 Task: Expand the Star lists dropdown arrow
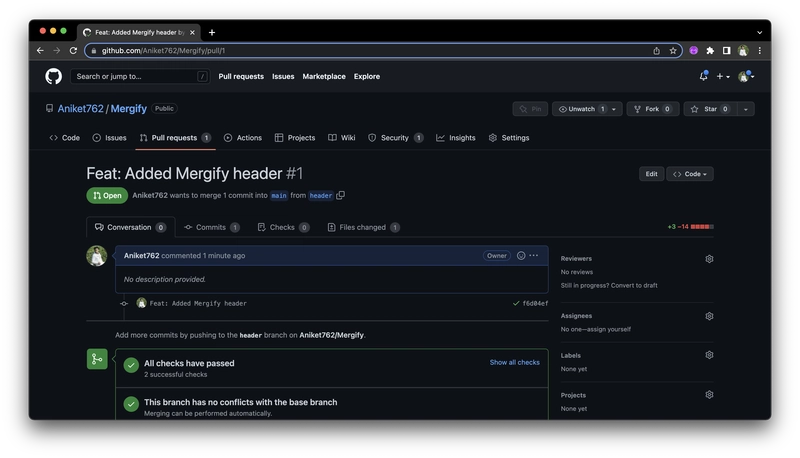point(745,109)
